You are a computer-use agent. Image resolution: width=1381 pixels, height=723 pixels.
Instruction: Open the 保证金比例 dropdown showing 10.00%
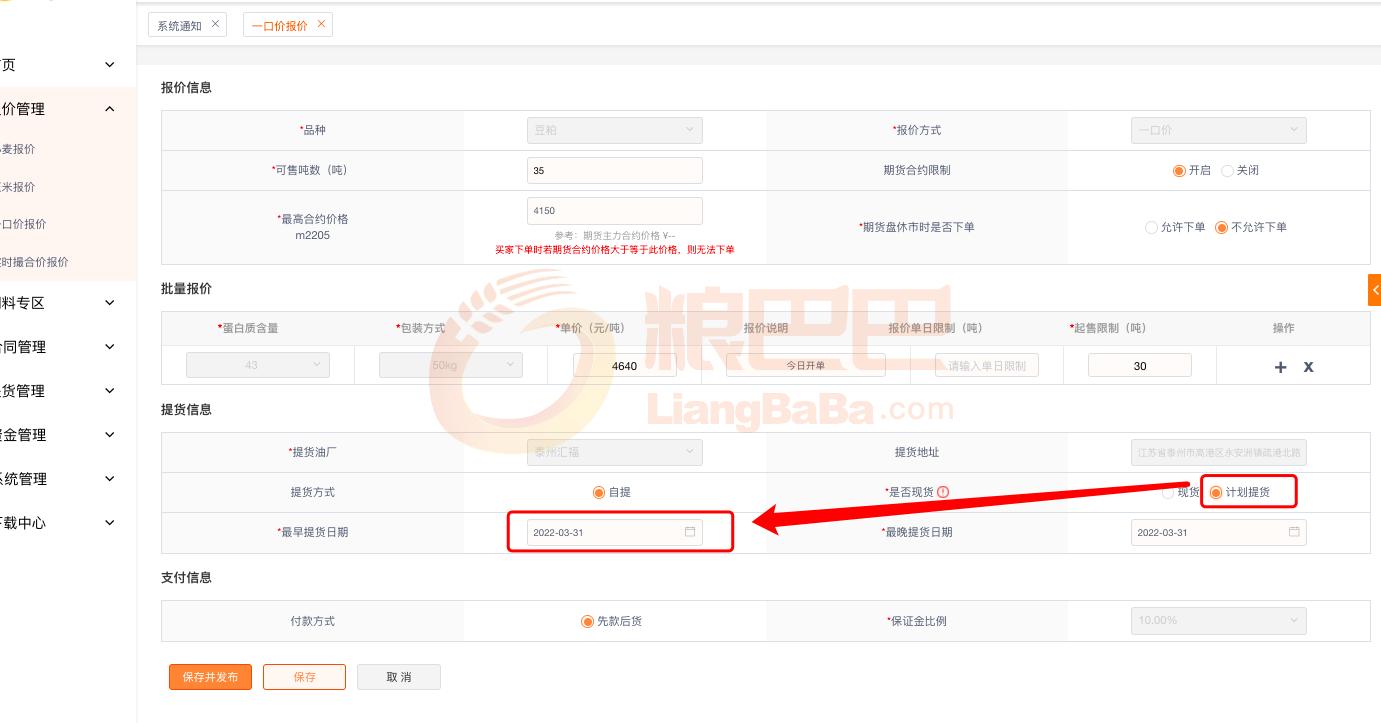tap(1218, 621)
